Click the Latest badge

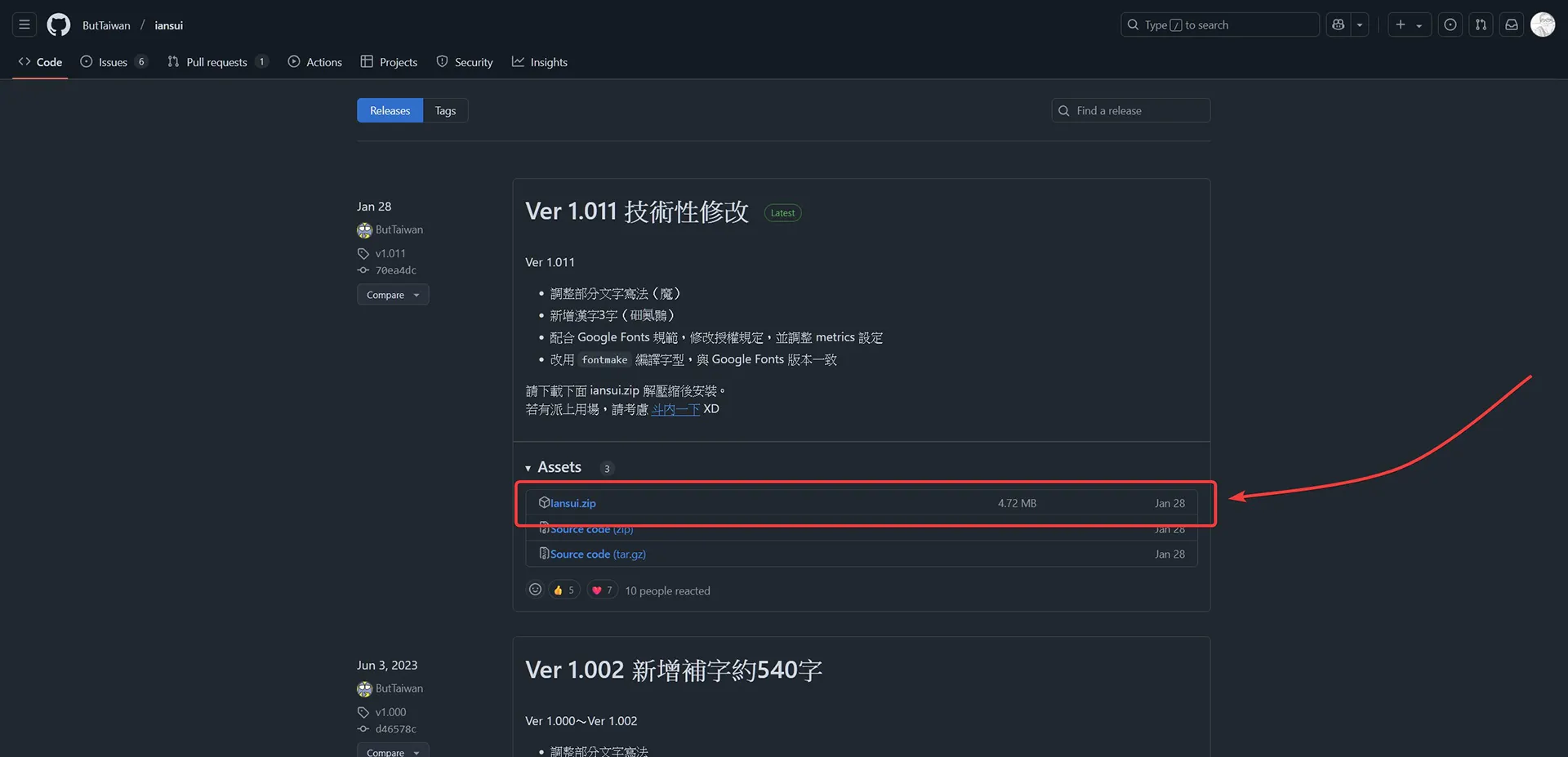click(782, 213)
